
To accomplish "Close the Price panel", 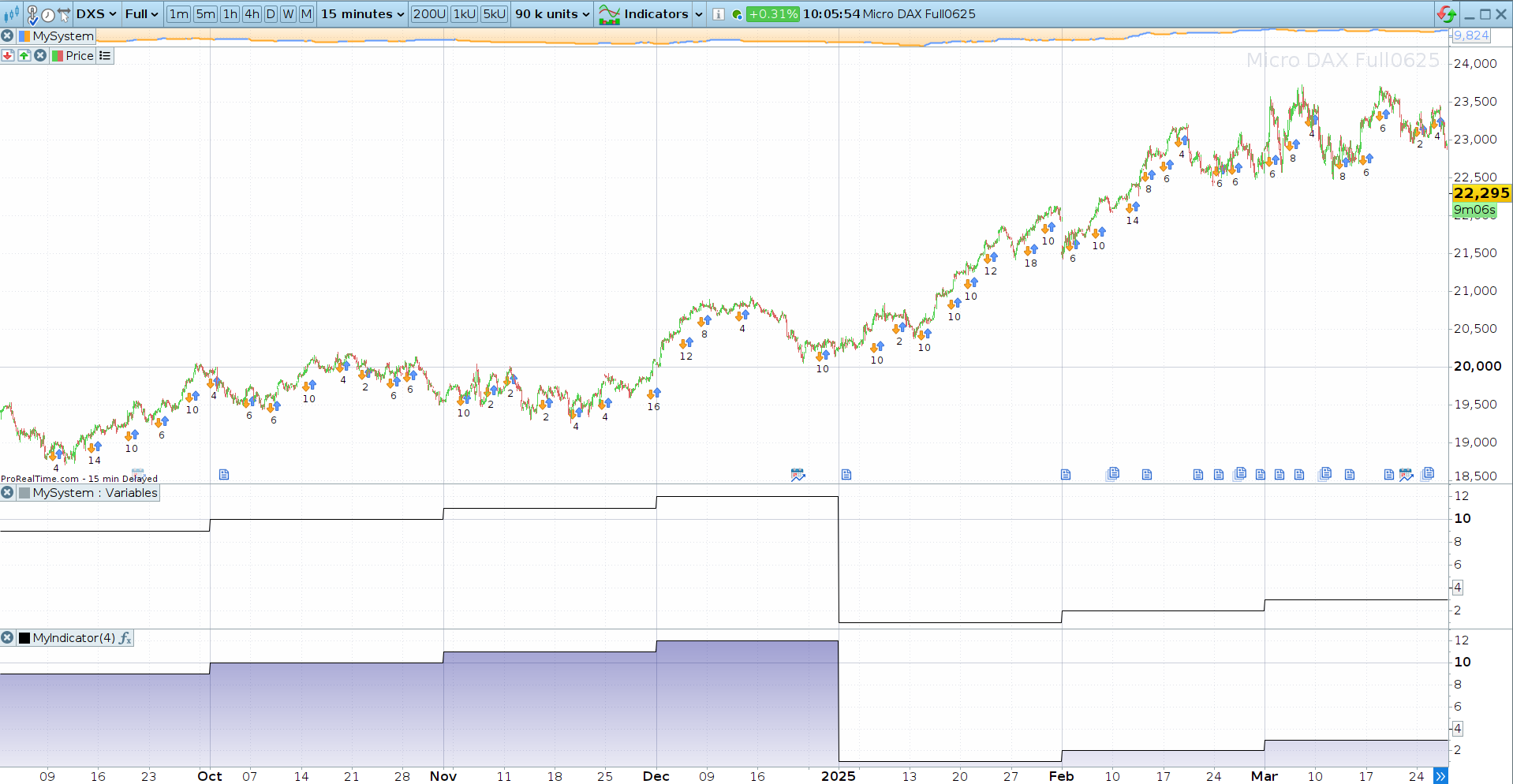I will (x=40, y=55).
